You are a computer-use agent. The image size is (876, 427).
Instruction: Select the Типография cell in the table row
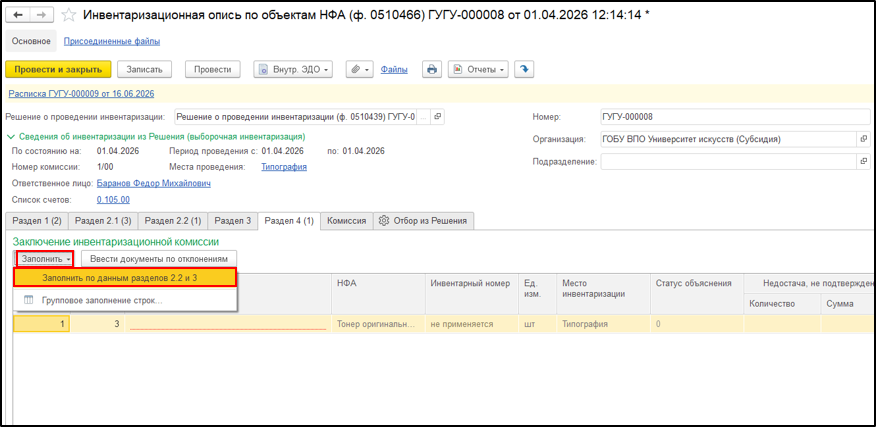[x=603, y=324]
